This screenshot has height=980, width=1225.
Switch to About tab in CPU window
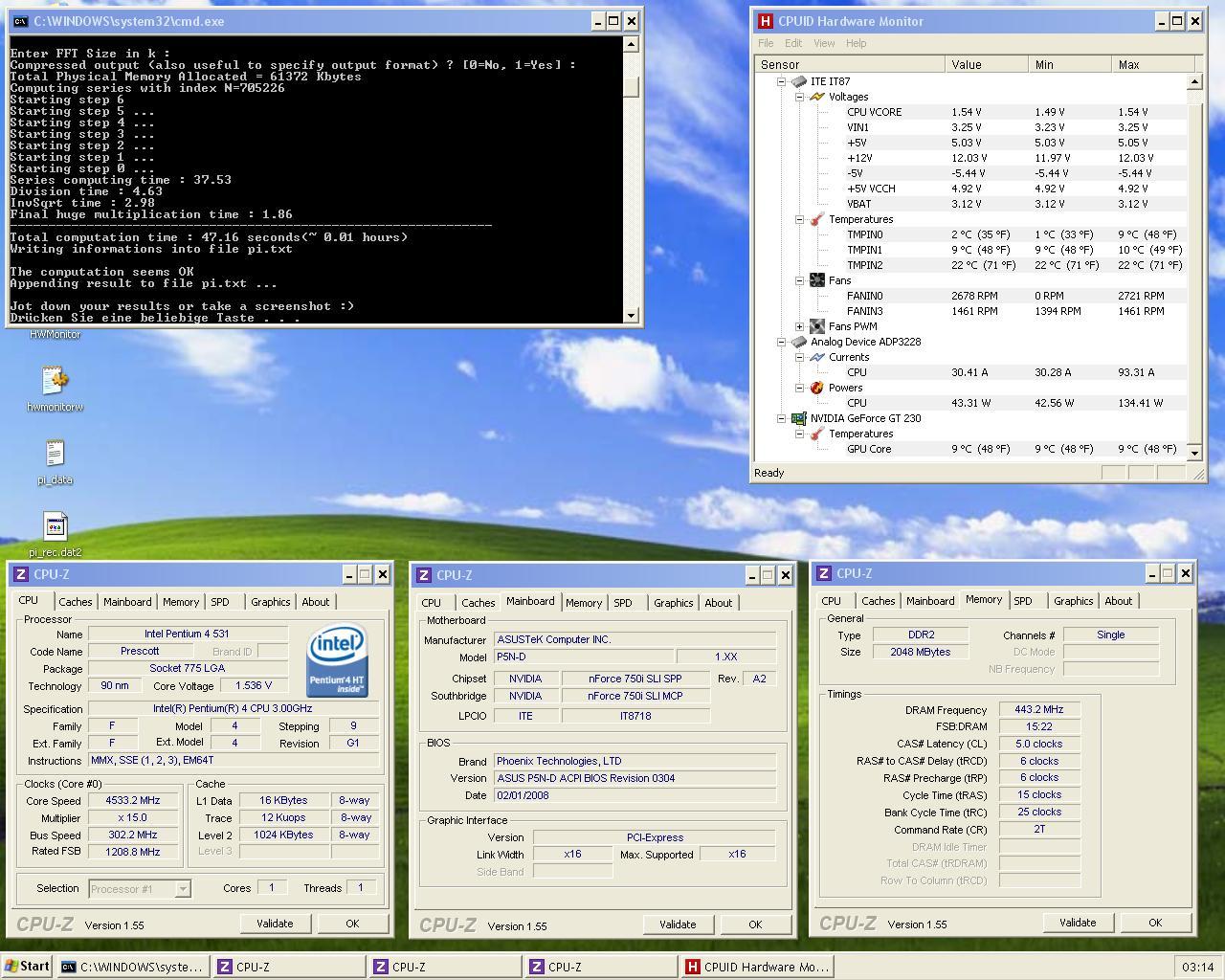(316, 602)
